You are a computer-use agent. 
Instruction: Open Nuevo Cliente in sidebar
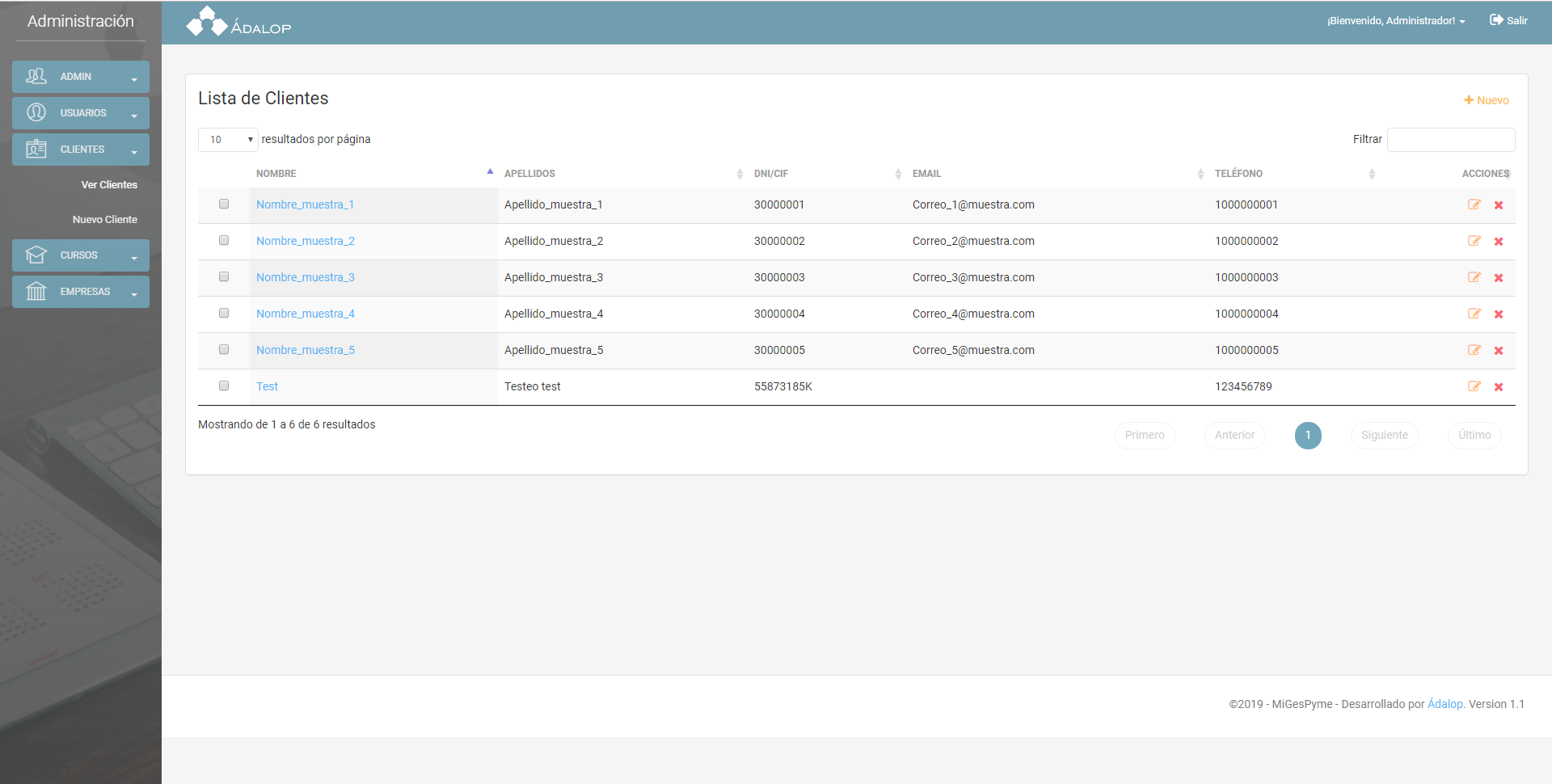(x=104, y=220)
